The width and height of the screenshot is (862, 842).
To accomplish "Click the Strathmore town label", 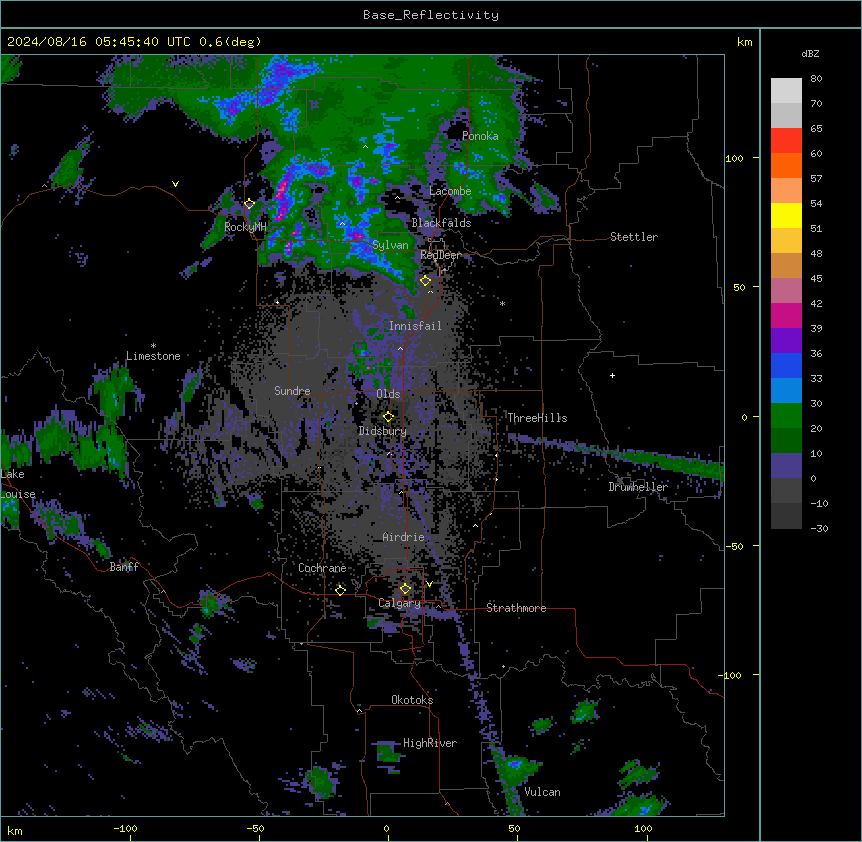I will (516, 608).
